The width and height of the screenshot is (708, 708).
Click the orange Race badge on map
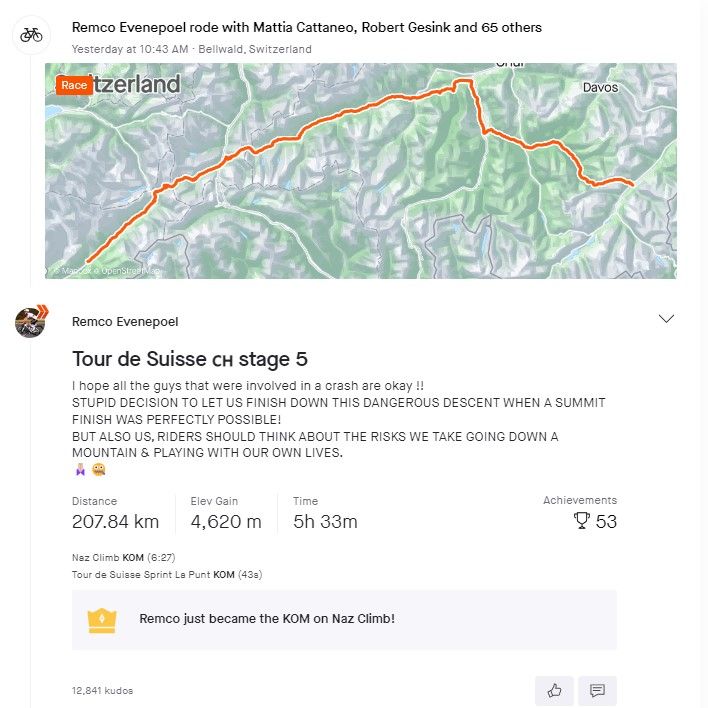tap(74, 85)
